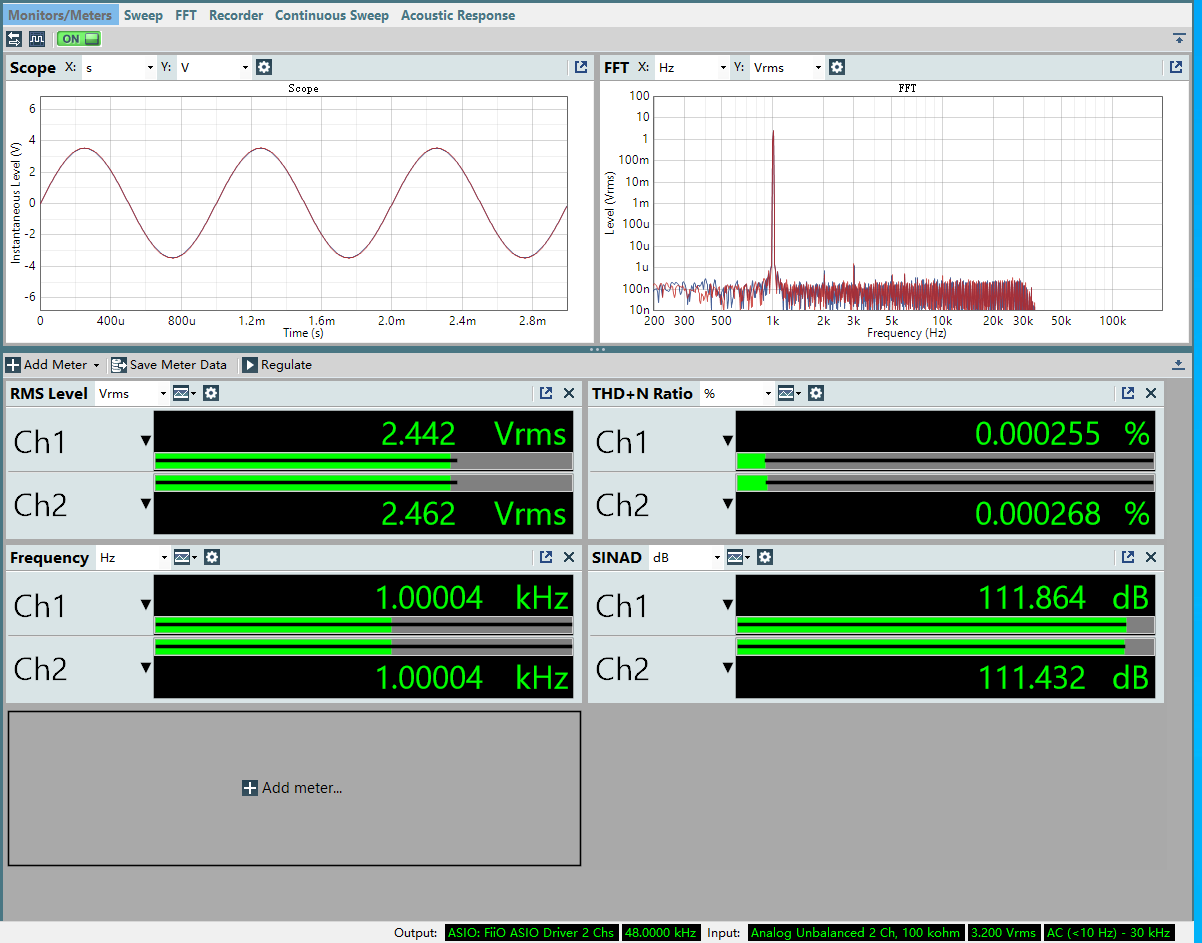Open RMS Level meter view type icon
The height and width of the screenshot is (943, 1202).
click(x=184, y=393)
